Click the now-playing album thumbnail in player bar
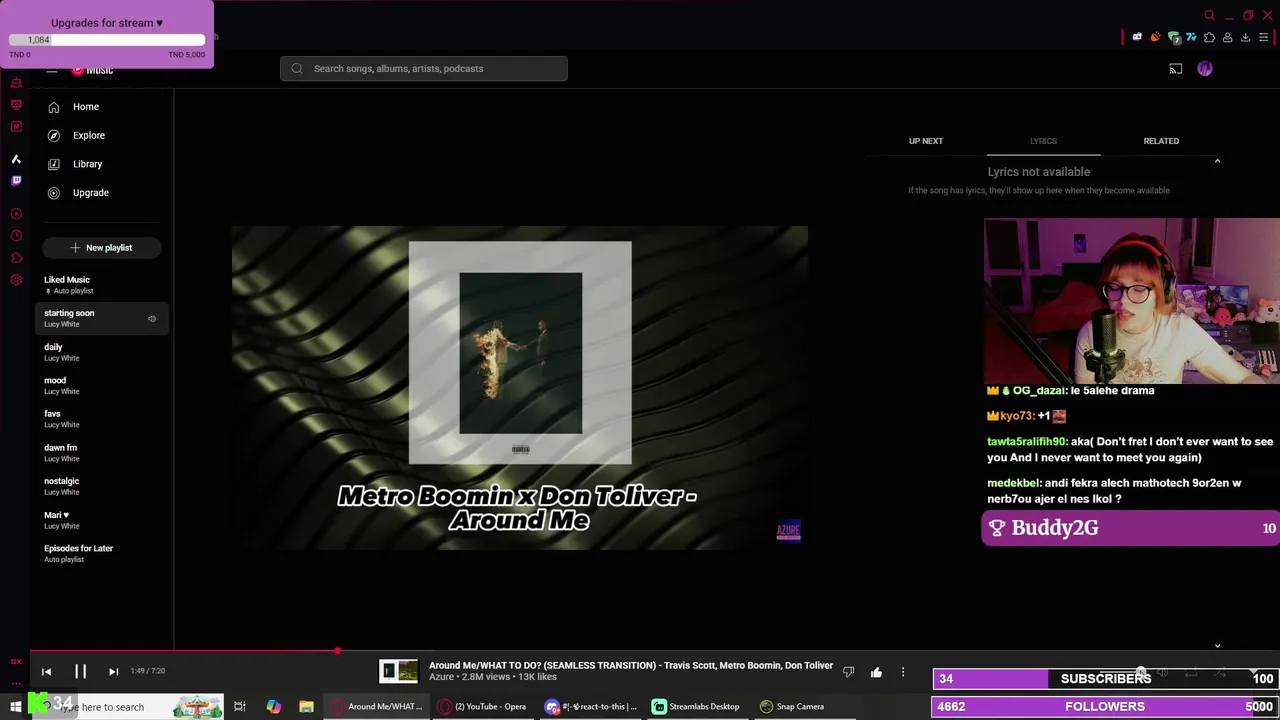Screen dimensions: 1280x720 coord(398,671)
